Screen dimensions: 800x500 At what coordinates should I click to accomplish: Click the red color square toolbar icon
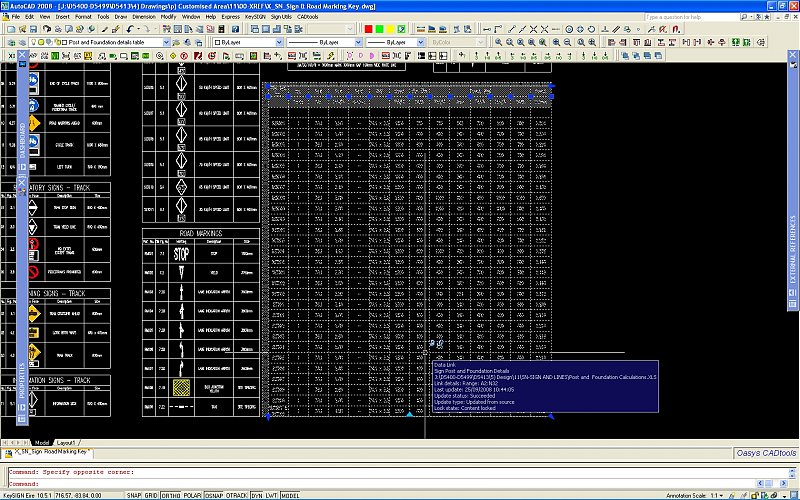(x=369, y=30)
